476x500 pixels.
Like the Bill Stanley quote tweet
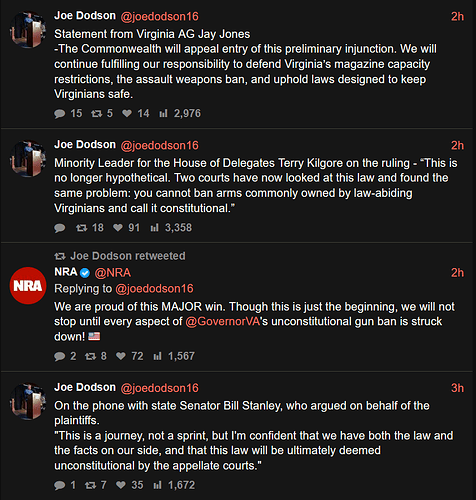coord(121,485)
